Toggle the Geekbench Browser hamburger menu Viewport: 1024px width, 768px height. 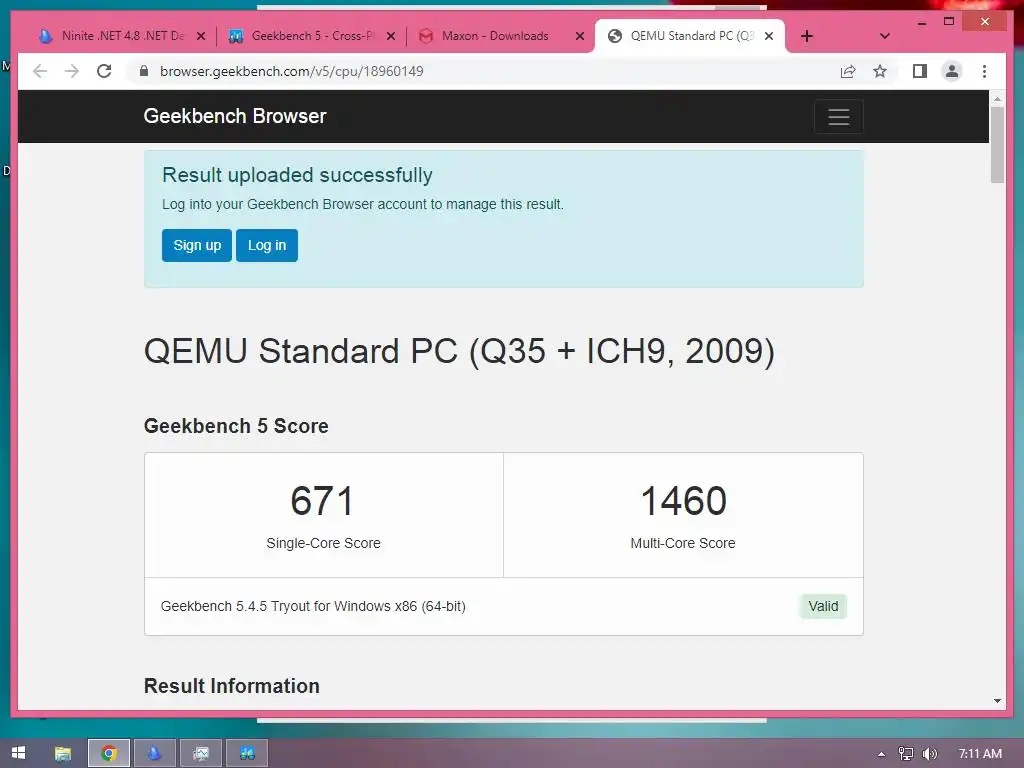click(839, 116)
